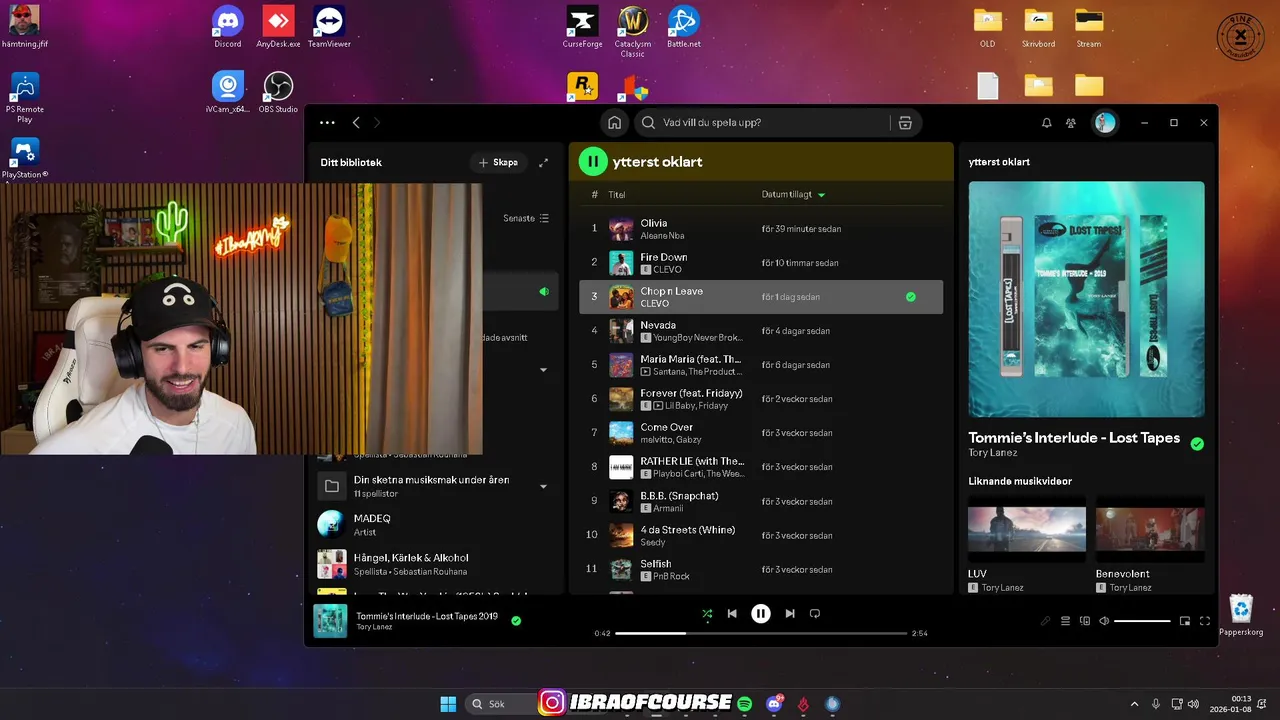The height and width of the screenshot is (720, 1280).
Task: Pause playback in the bottom player bar
Action: [x=761, y=613]
